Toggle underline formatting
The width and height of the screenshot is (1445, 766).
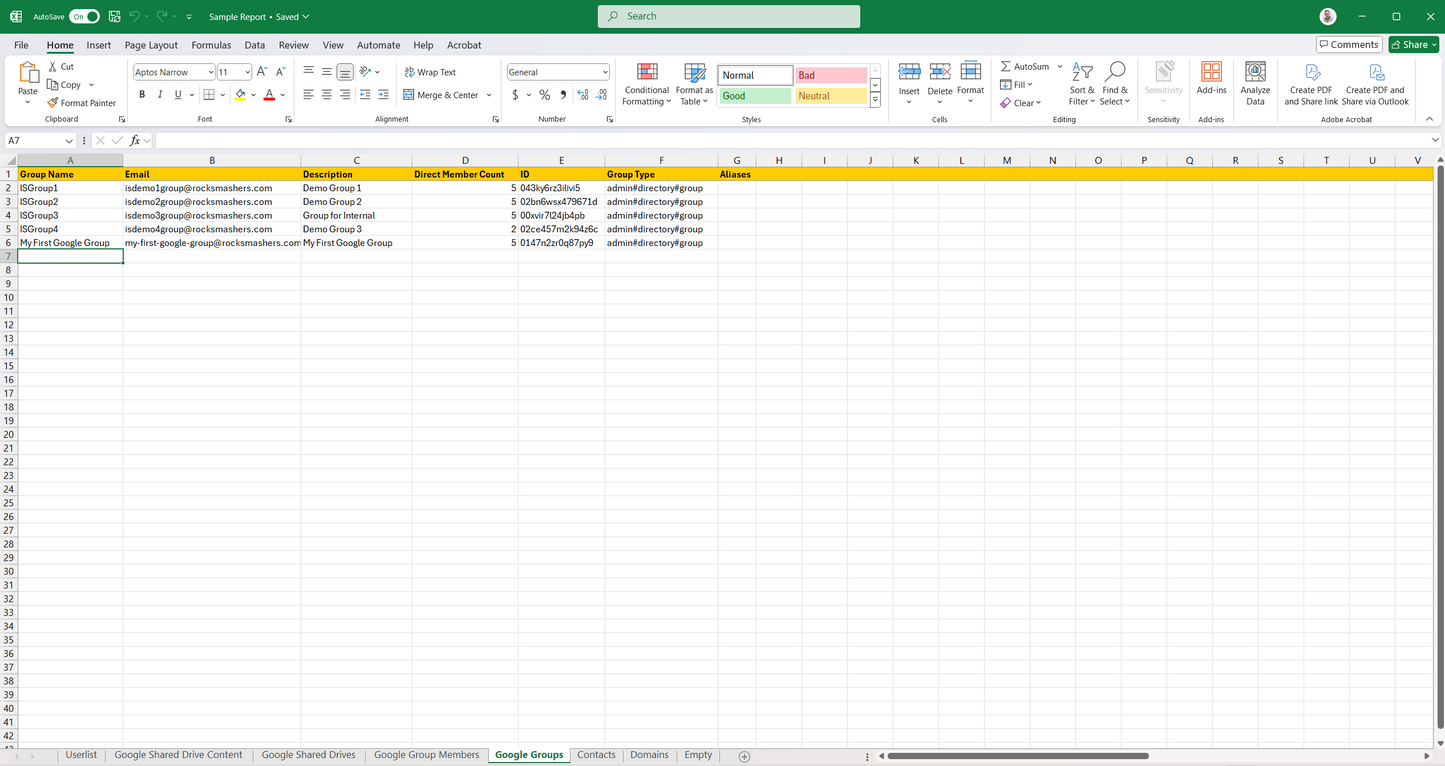(x=178, y=95)
